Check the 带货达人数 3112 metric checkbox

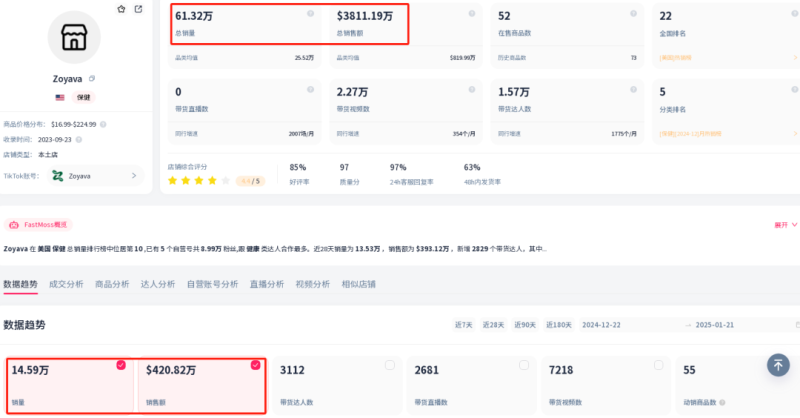click(389, 365)
